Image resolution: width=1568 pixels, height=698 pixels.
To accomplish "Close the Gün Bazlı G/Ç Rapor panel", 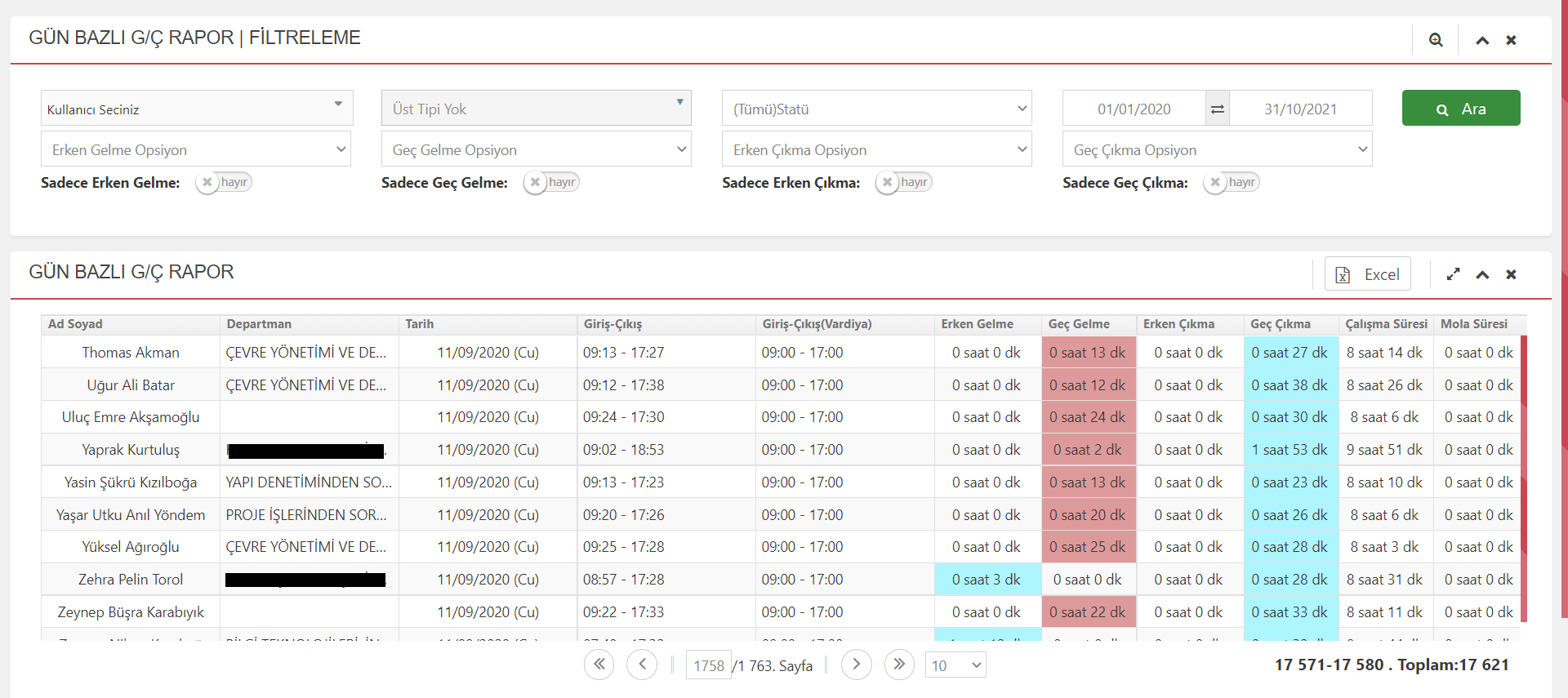I will pos(1511,274).
